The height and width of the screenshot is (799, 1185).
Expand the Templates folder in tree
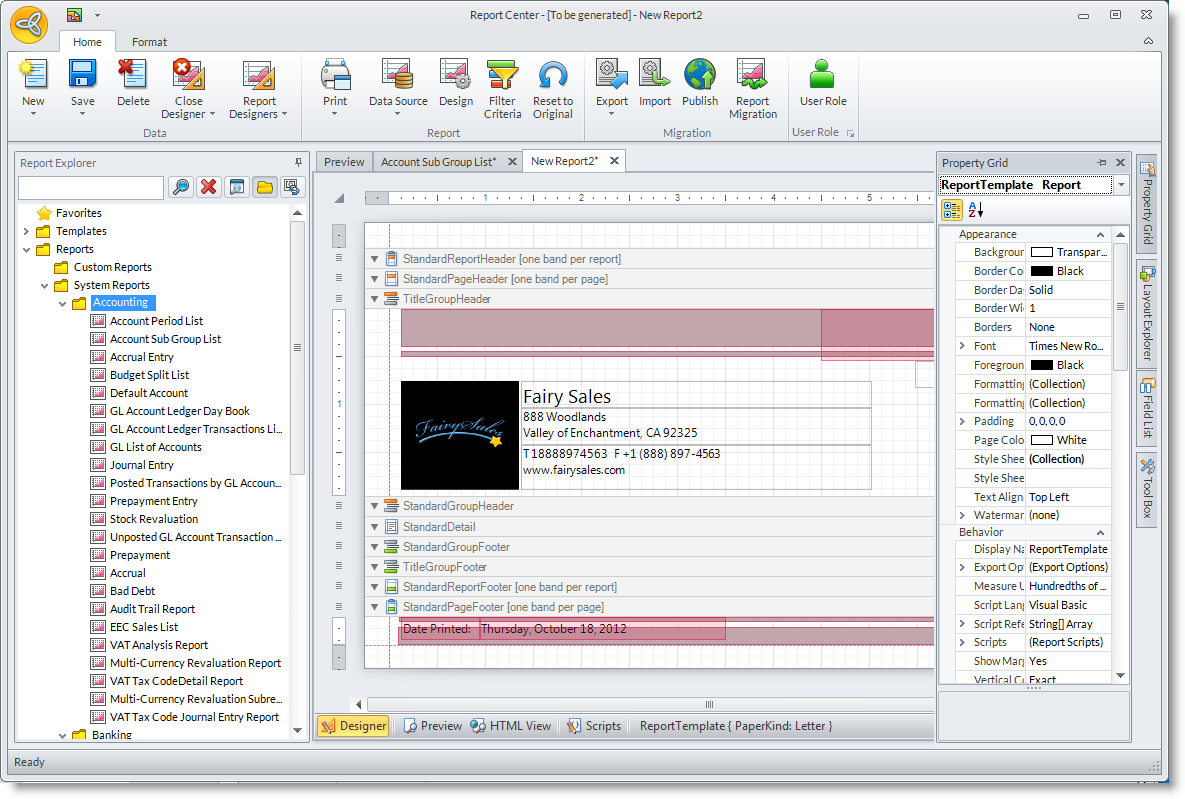click(26, 231)
